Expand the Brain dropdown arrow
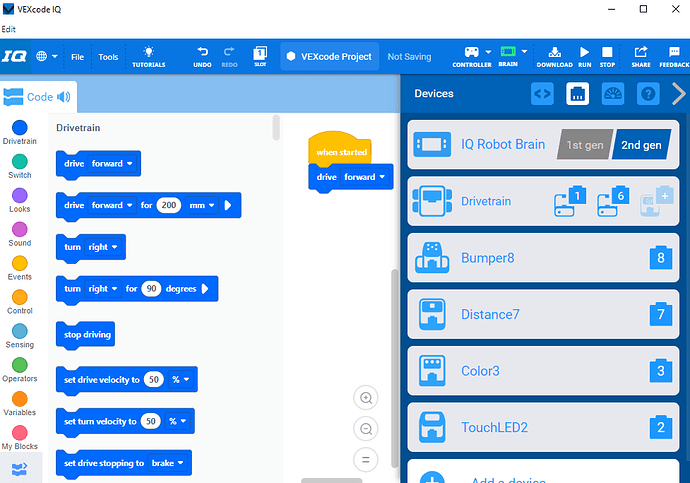The height and width of the screenshot is (483, 690). coord(524,51)
